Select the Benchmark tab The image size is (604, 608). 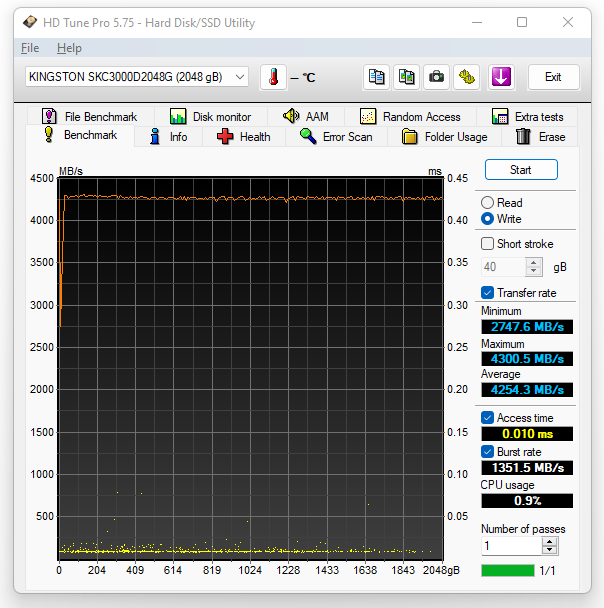[81, 135]
